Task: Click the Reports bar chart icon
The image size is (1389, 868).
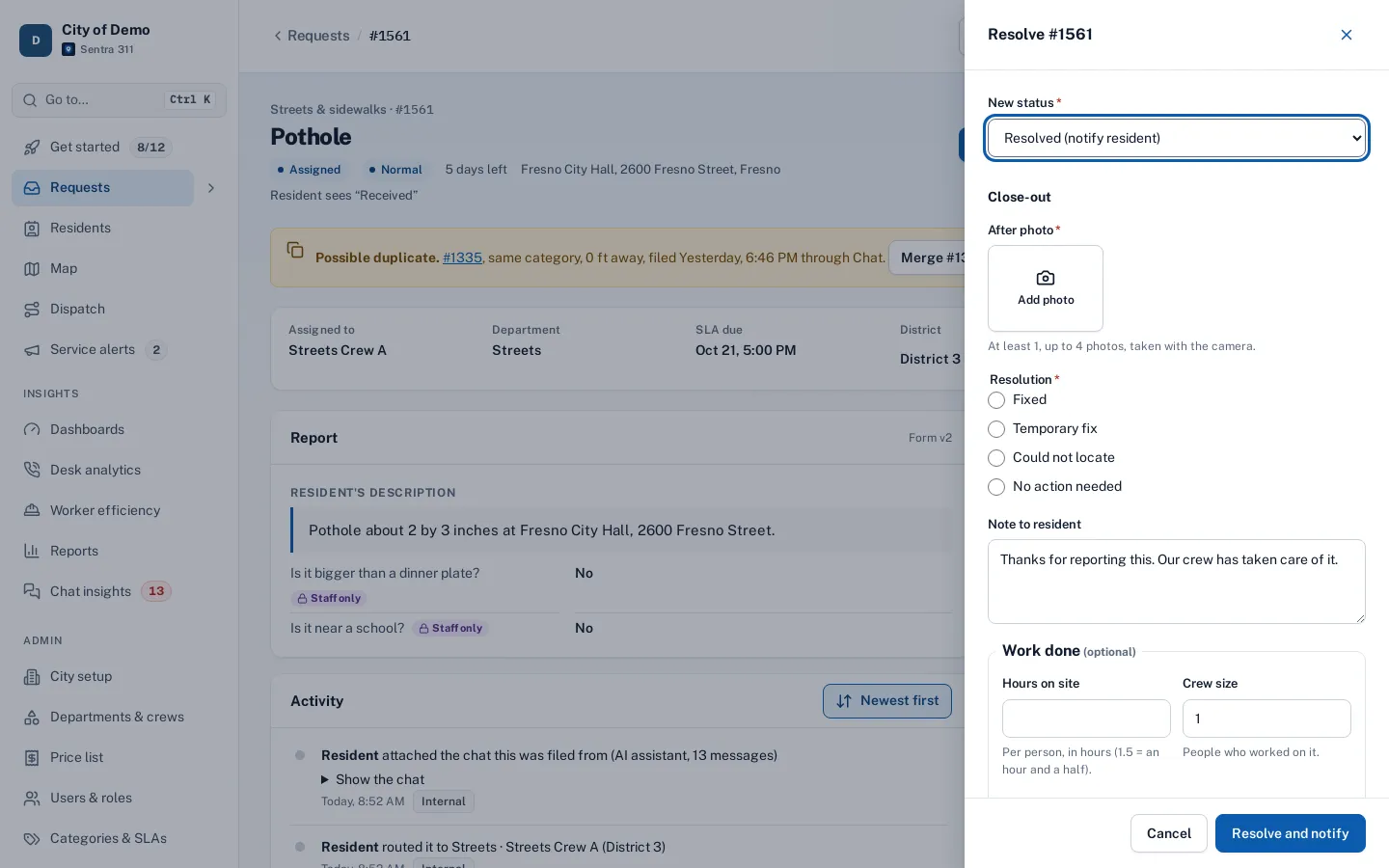Action: click(x=32, y=551)
